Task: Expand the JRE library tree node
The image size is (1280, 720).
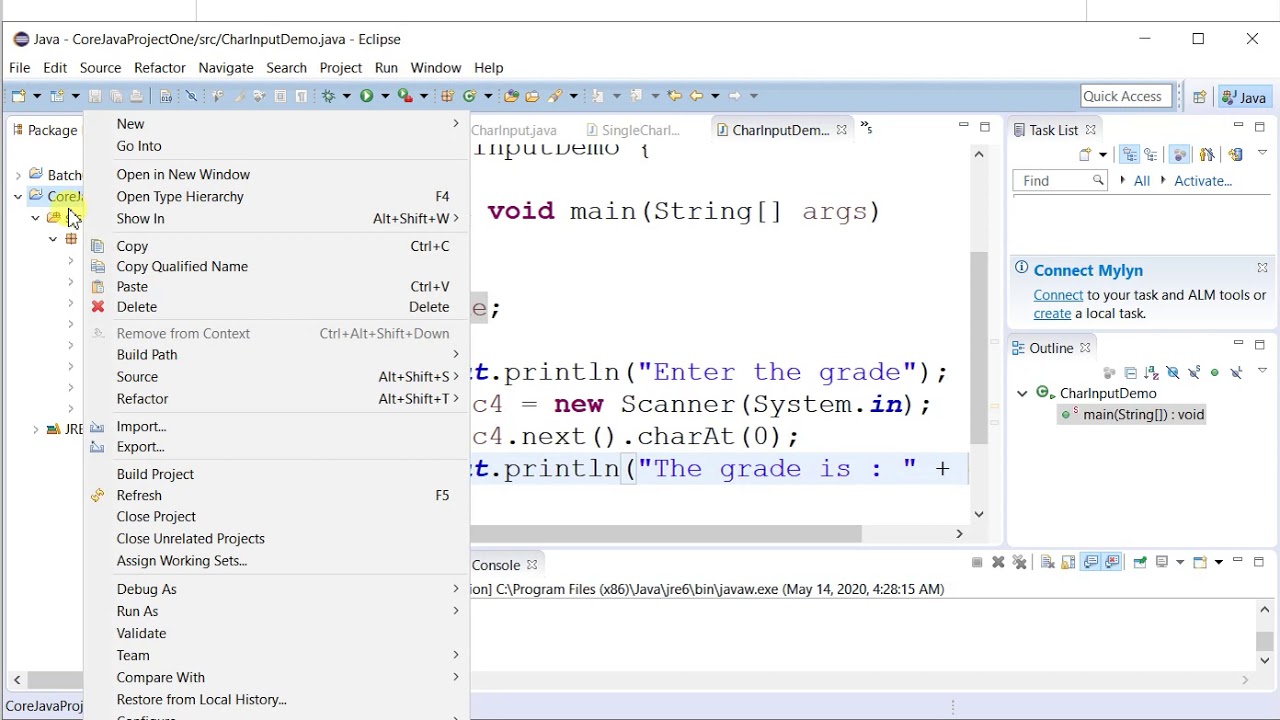Action: 36,429
